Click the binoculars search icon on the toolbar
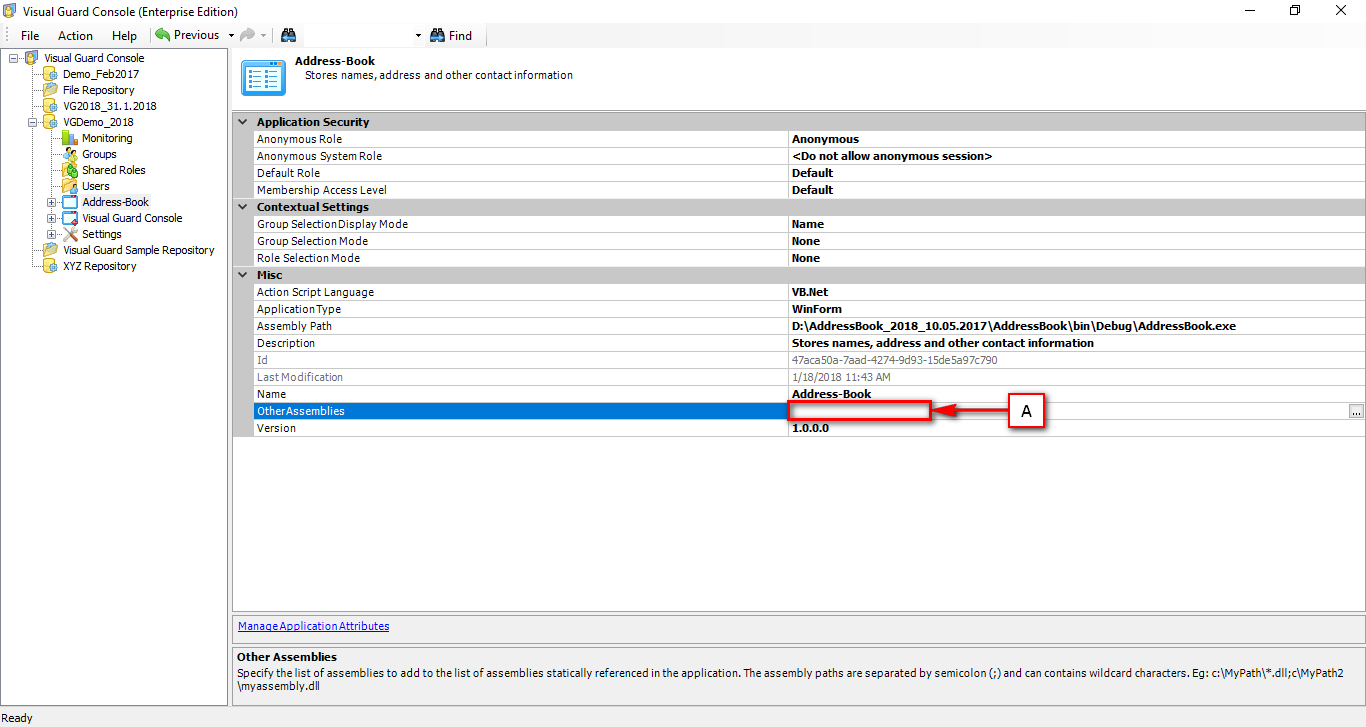 coord(288,35)
